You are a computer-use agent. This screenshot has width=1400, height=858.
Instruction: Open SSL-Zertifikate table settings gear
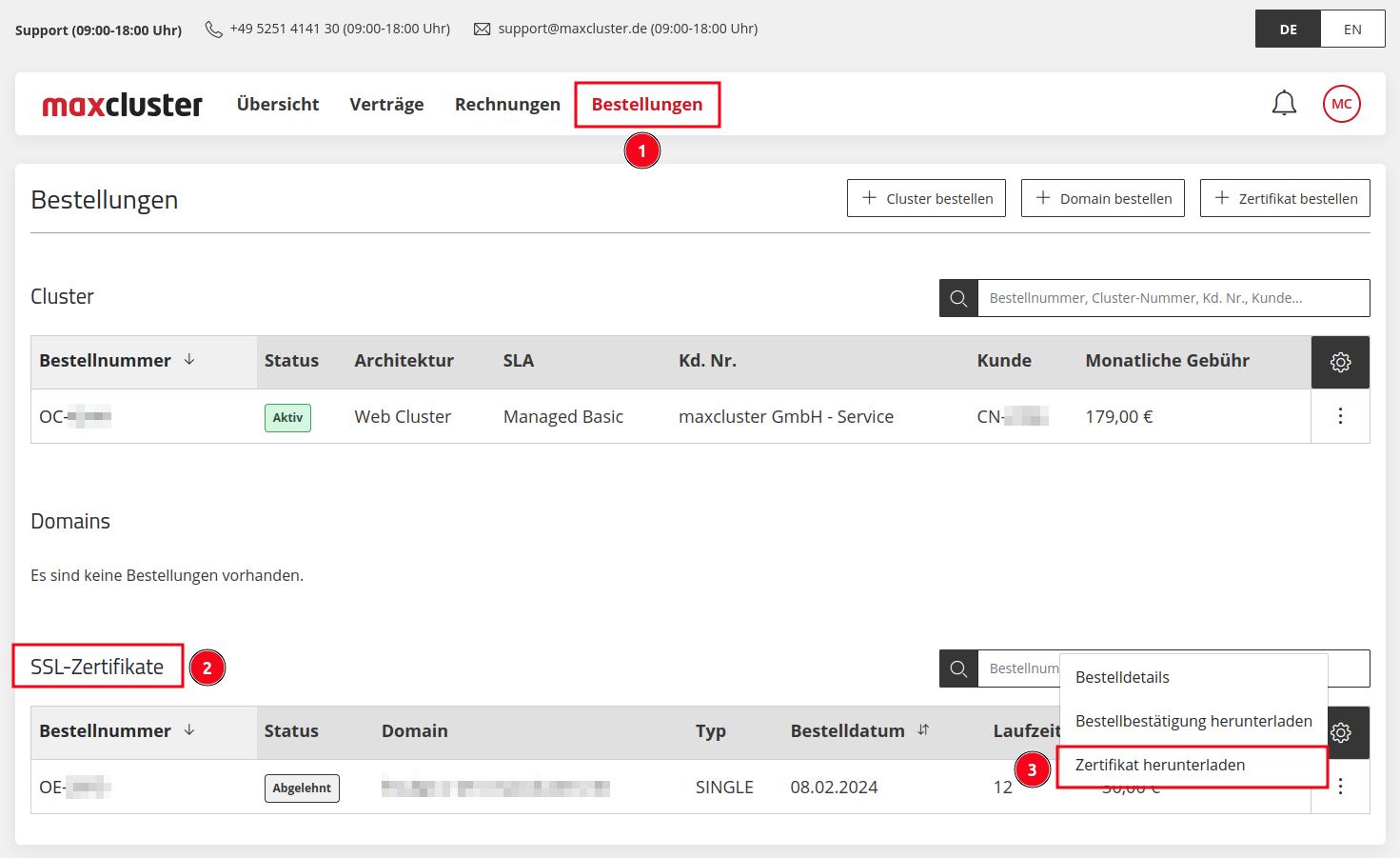pyautogui.click(x=1340, y=732)
